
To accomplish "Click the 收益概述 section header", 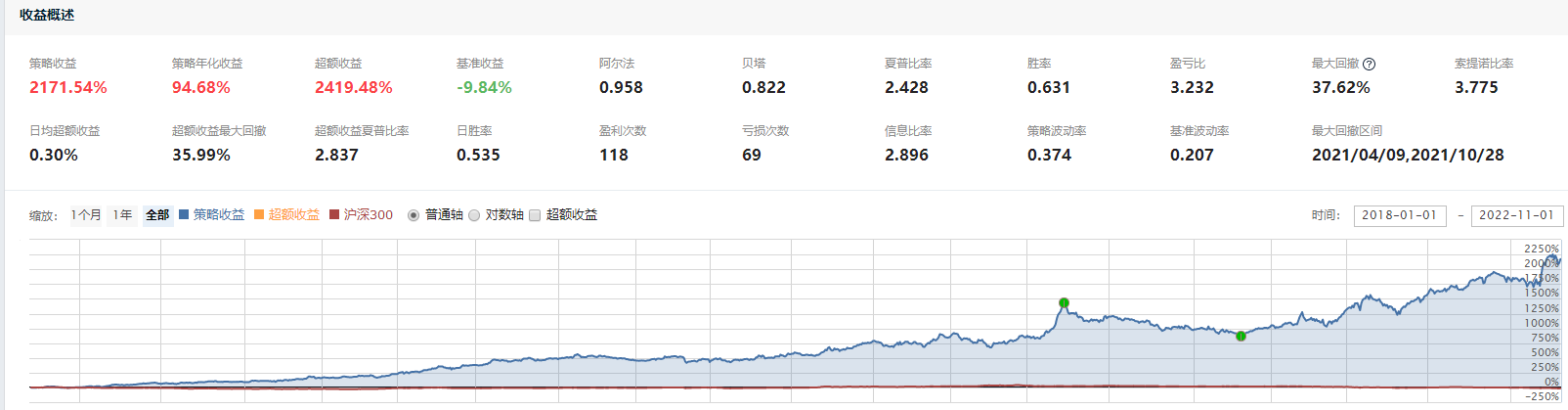I will pyautogui.click(x=47, y=15).
